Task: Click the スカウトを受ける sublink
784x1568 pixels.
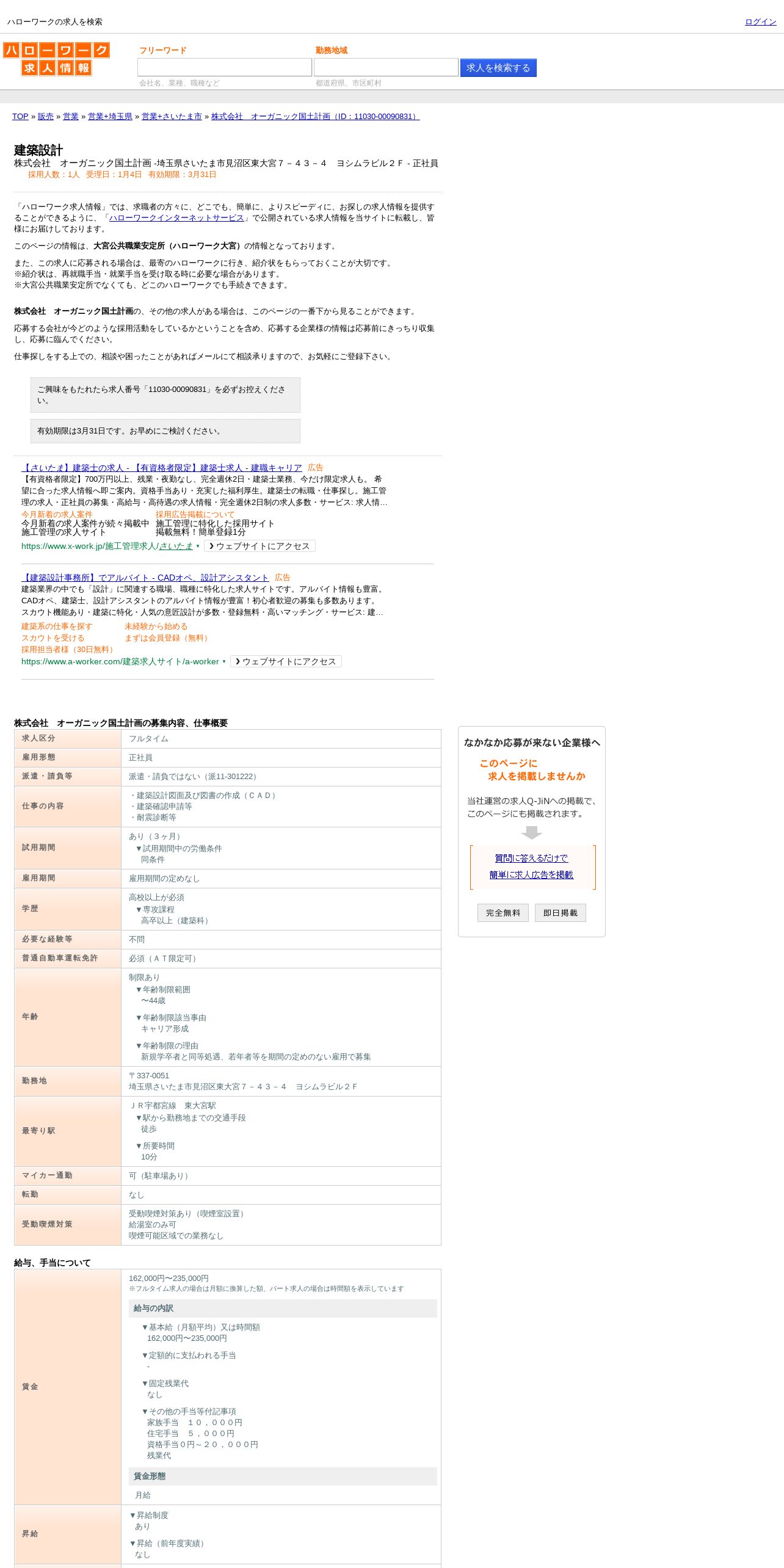Action: click(x=53, y=638)
